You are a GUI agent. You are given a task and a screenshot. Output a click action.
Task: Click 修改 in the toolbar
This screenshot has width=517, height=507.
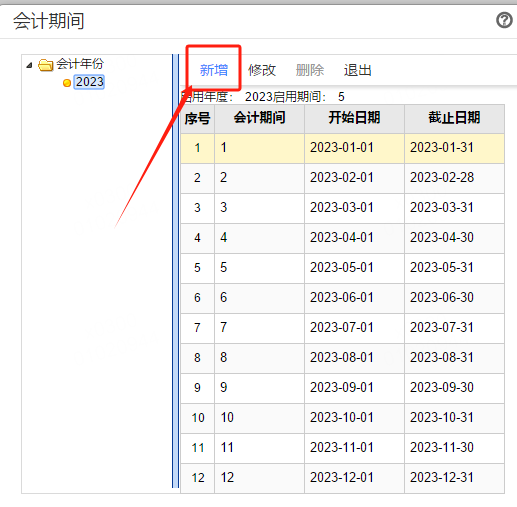click(x=262, y=70)
